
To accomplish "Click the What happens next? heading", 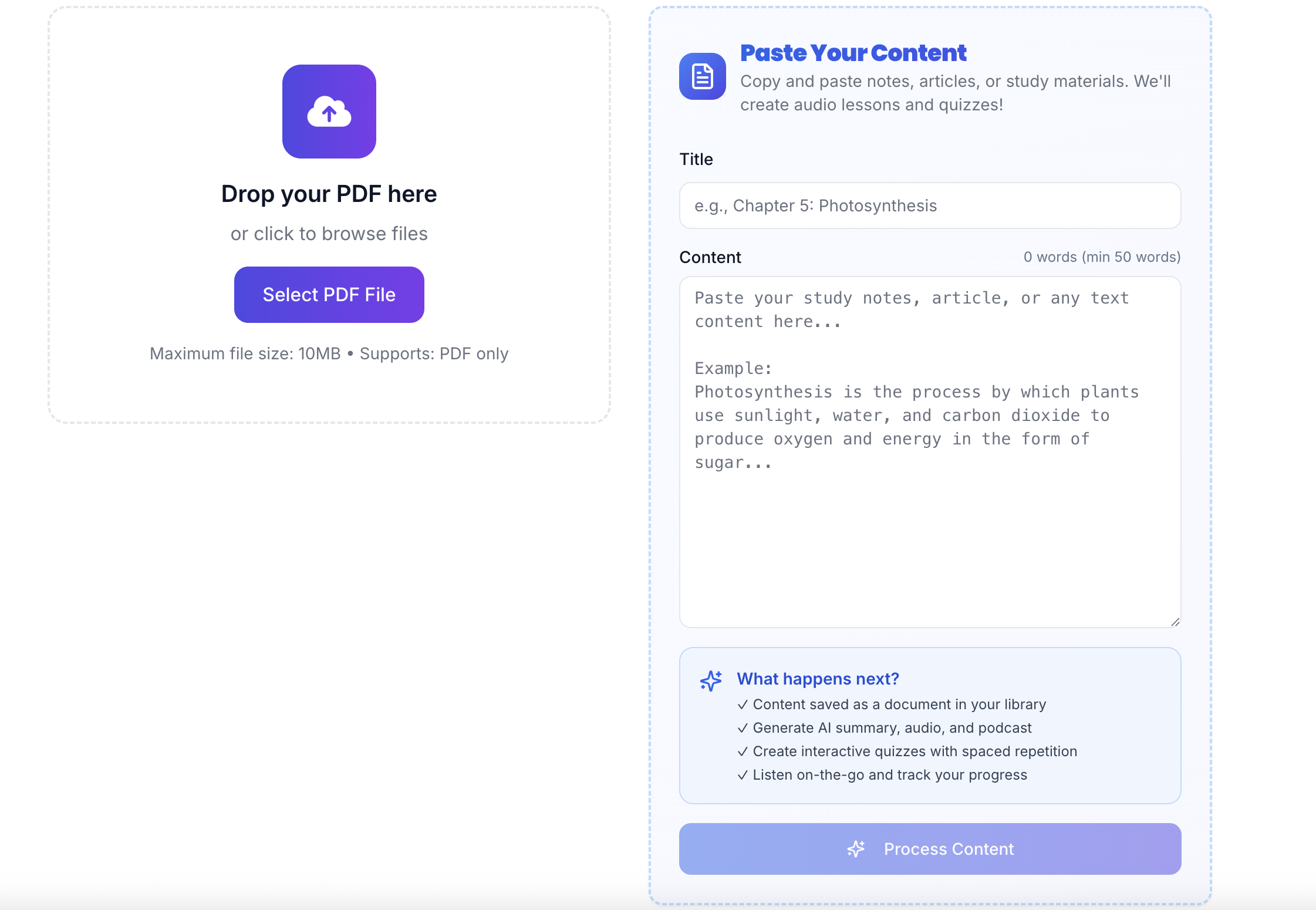I will (x=818, y=679).
